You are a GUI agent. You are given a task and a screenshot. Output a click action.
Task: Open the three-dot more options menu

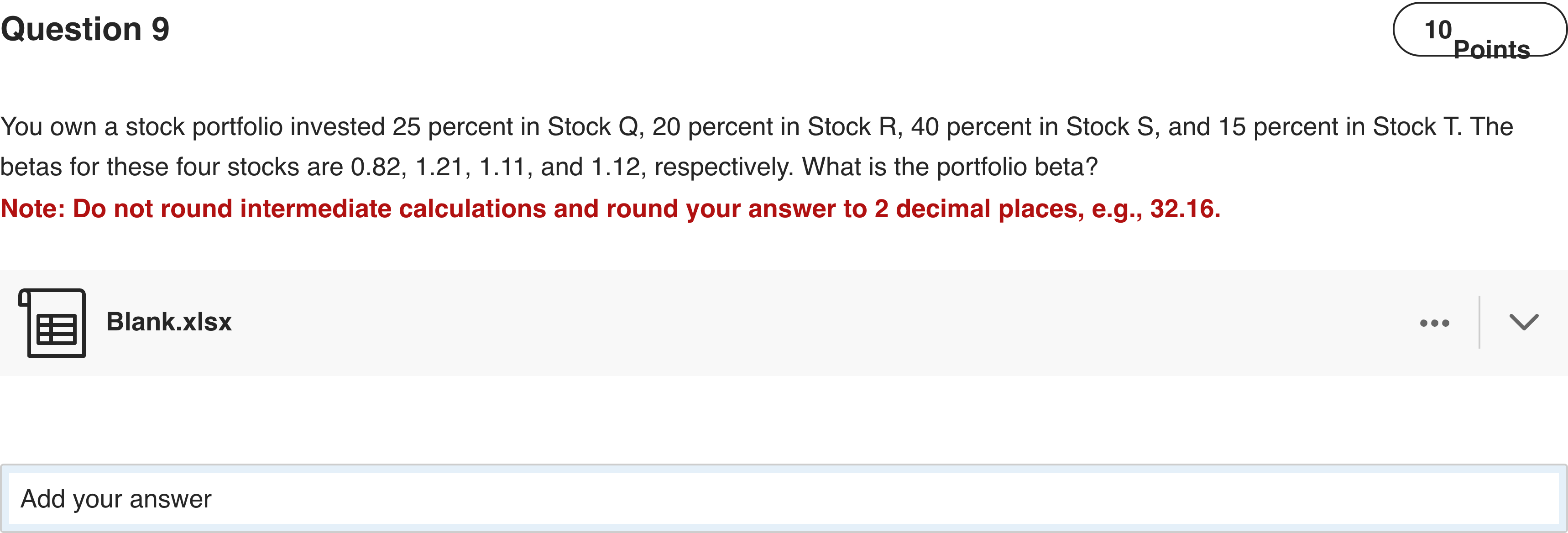pyautogui.click(x=1434, y=323)
